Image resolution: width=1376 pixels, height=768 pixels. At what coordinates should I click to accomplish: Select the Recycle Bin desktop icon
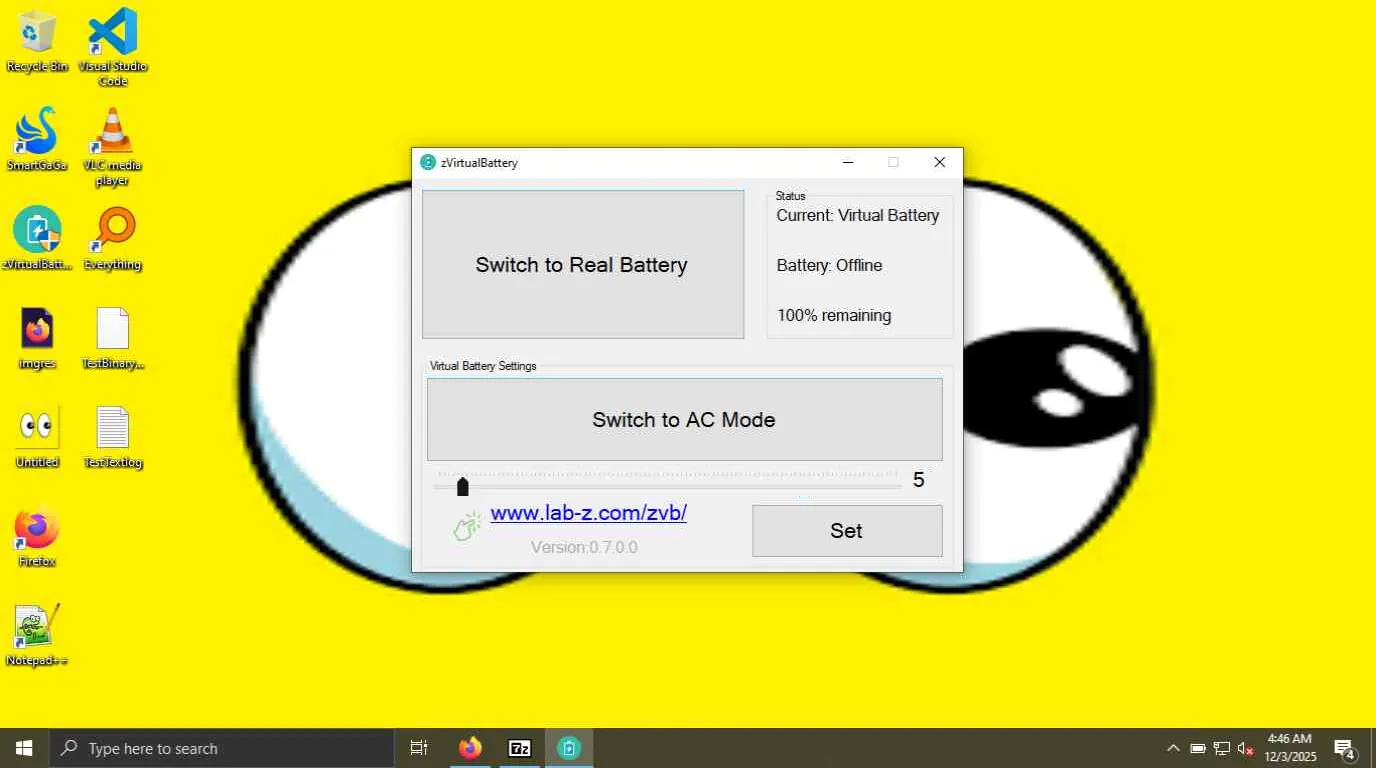(x=37, y=42)
